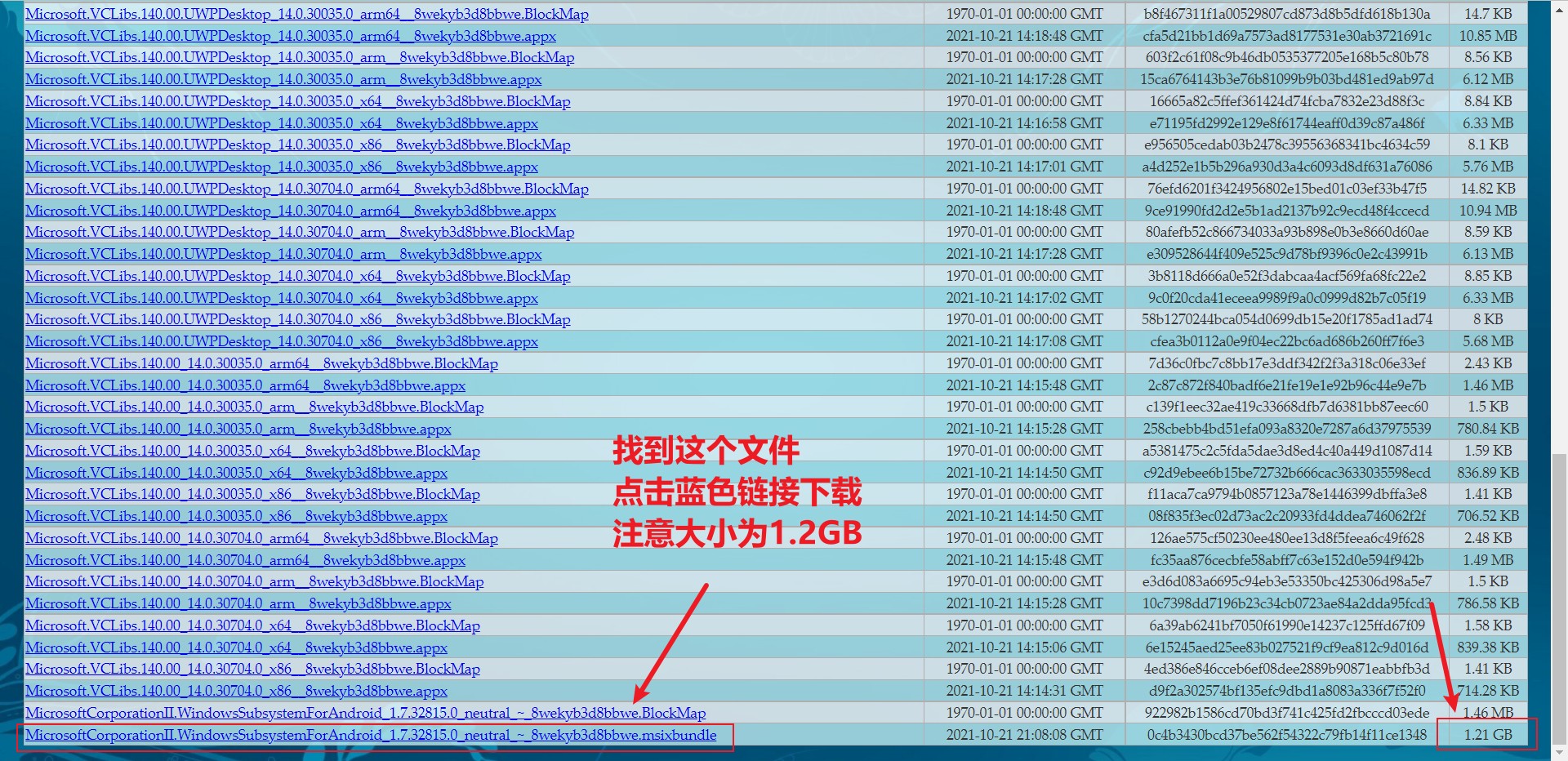Click the size cell '2.43 KB'

tap(1488, 363)
